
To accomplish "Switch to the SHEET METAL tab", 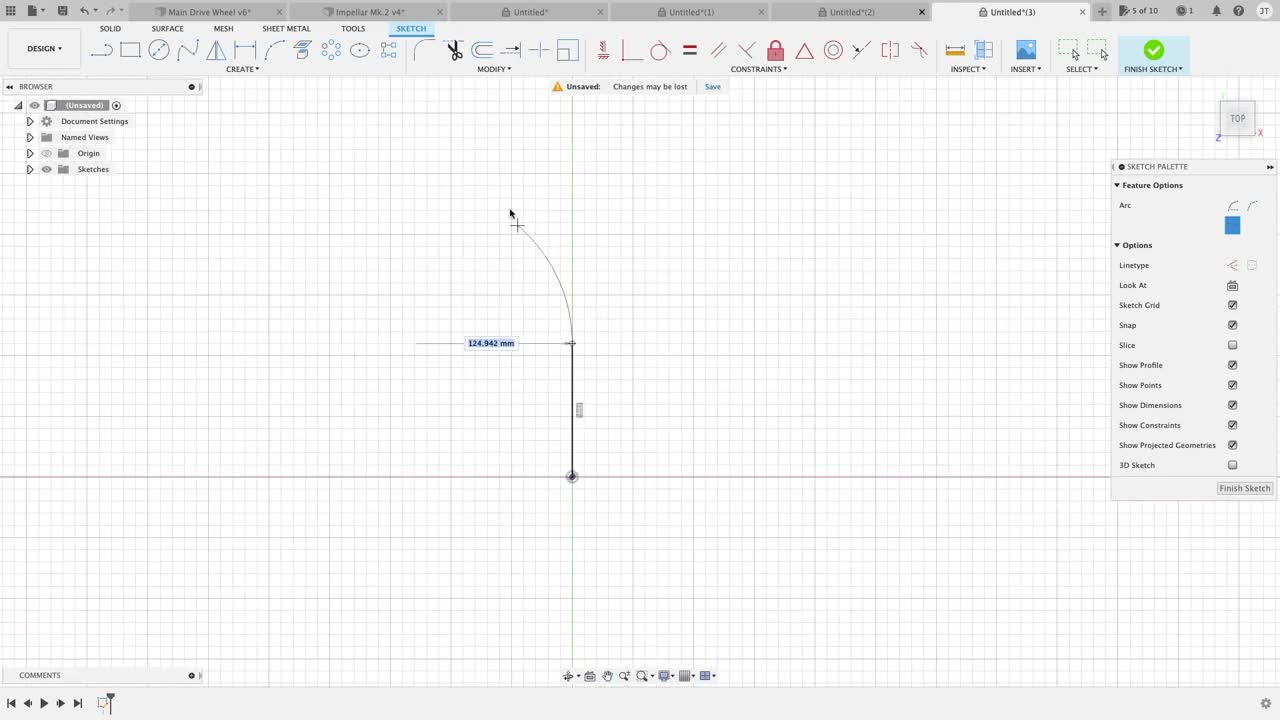I will click(x=286, y=28).
